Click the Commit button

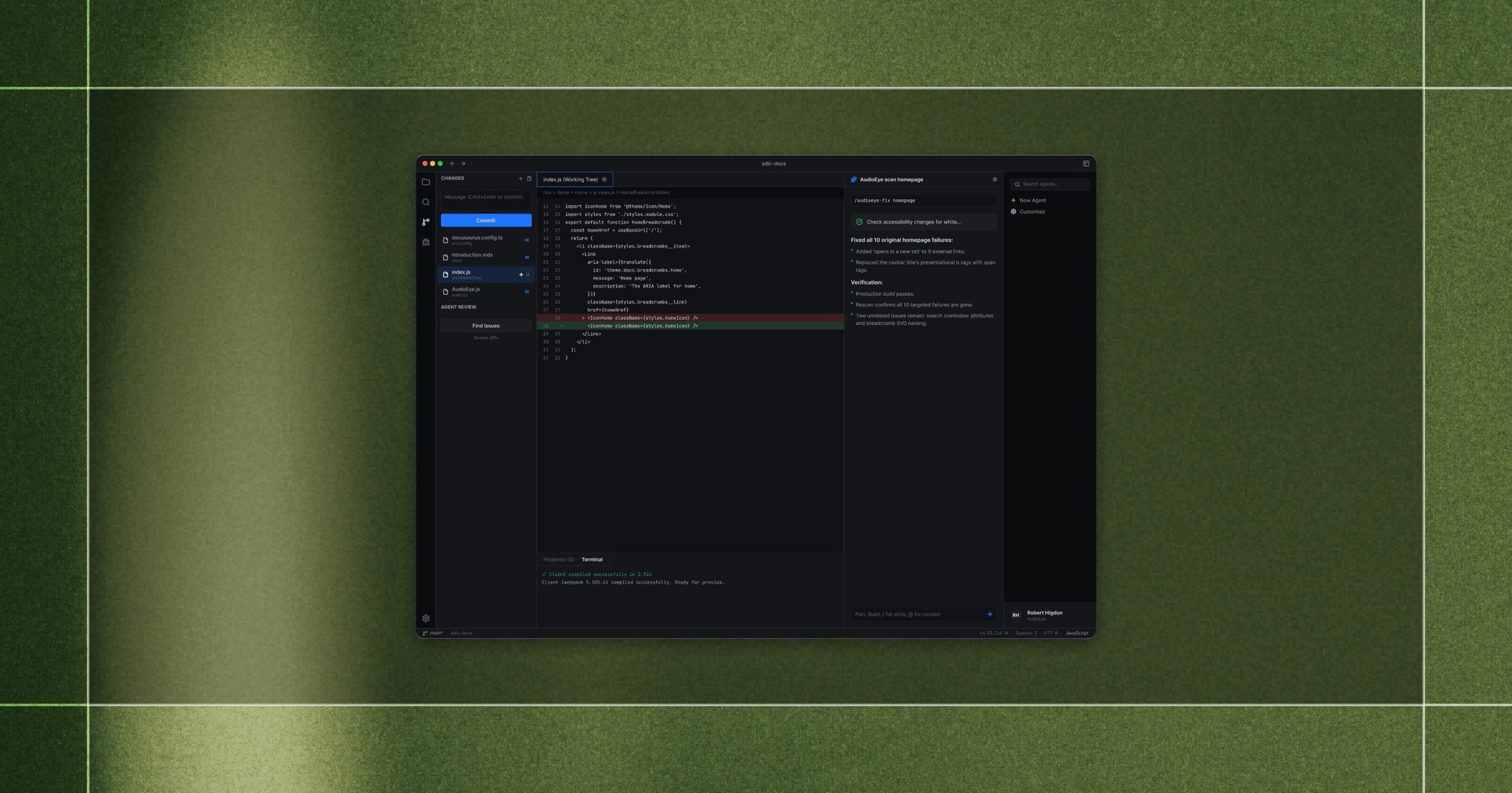pyautogui.click(x=486, y=220)
